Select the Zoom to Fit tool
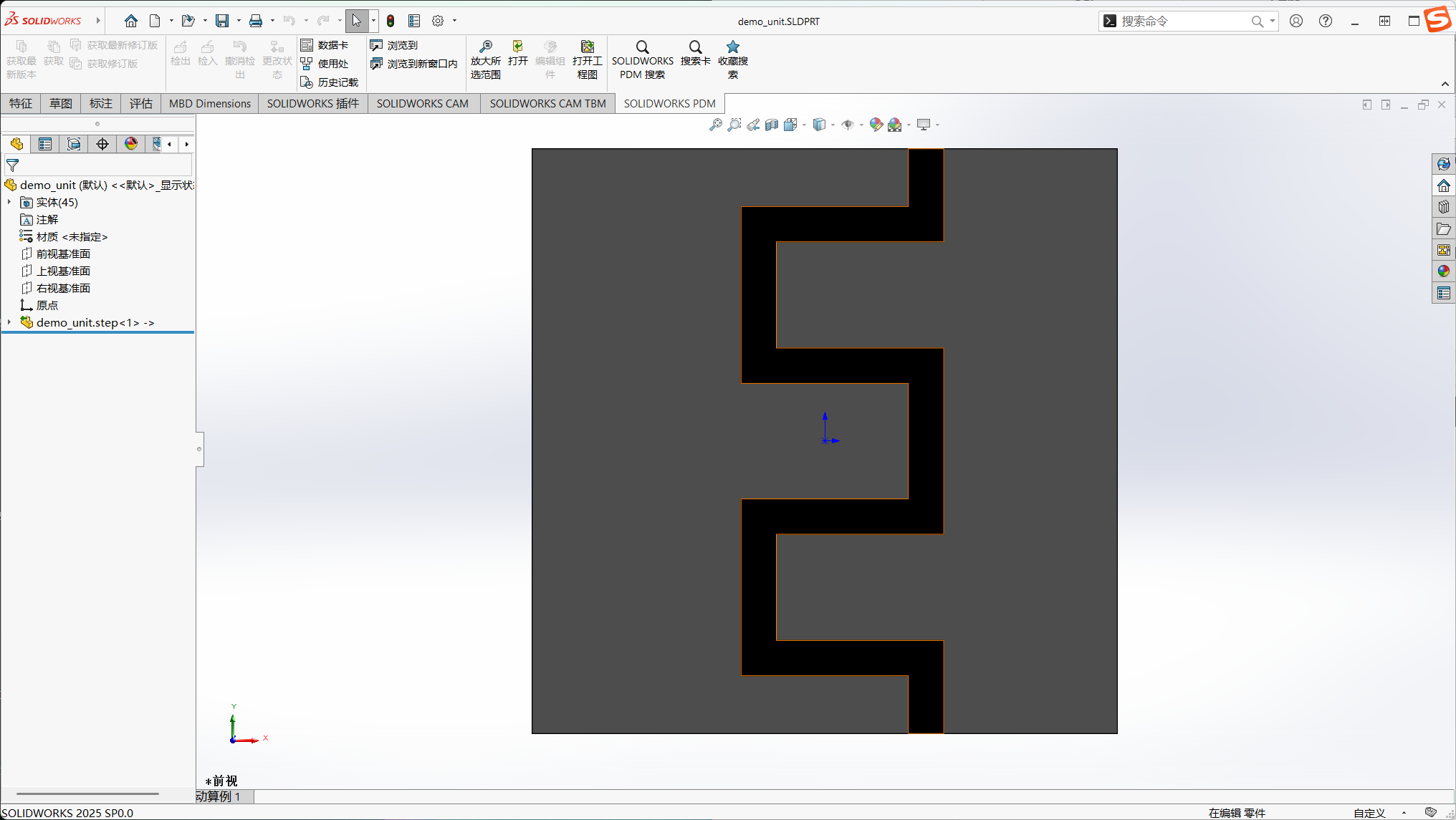Viewport: 1456px width, 820px height. pos(715,125)
